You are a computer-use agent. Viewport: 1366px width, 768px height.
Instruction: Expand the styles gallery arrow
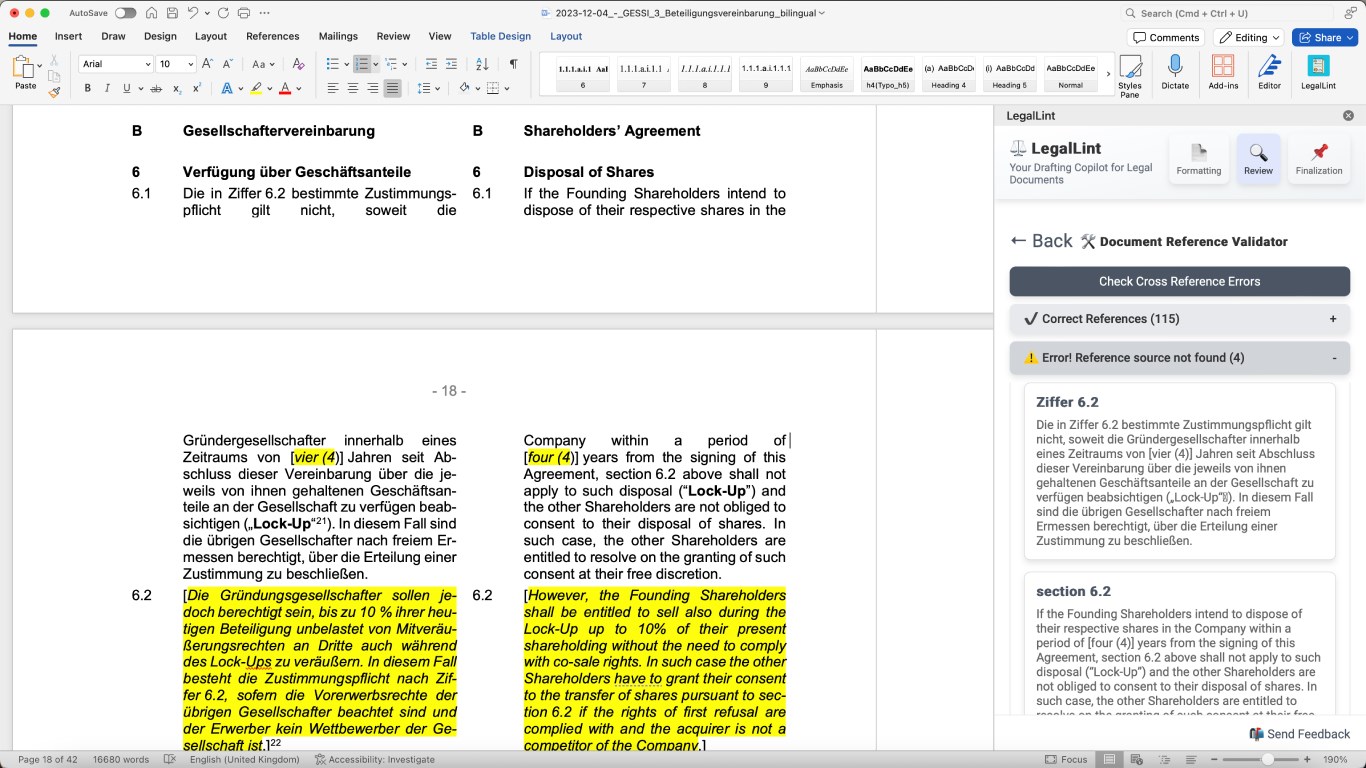pos(1108,73)
